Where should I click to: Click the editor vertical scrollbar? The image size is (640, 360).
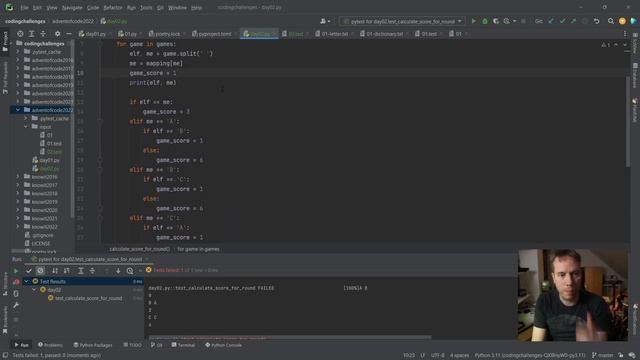point(628,121)
